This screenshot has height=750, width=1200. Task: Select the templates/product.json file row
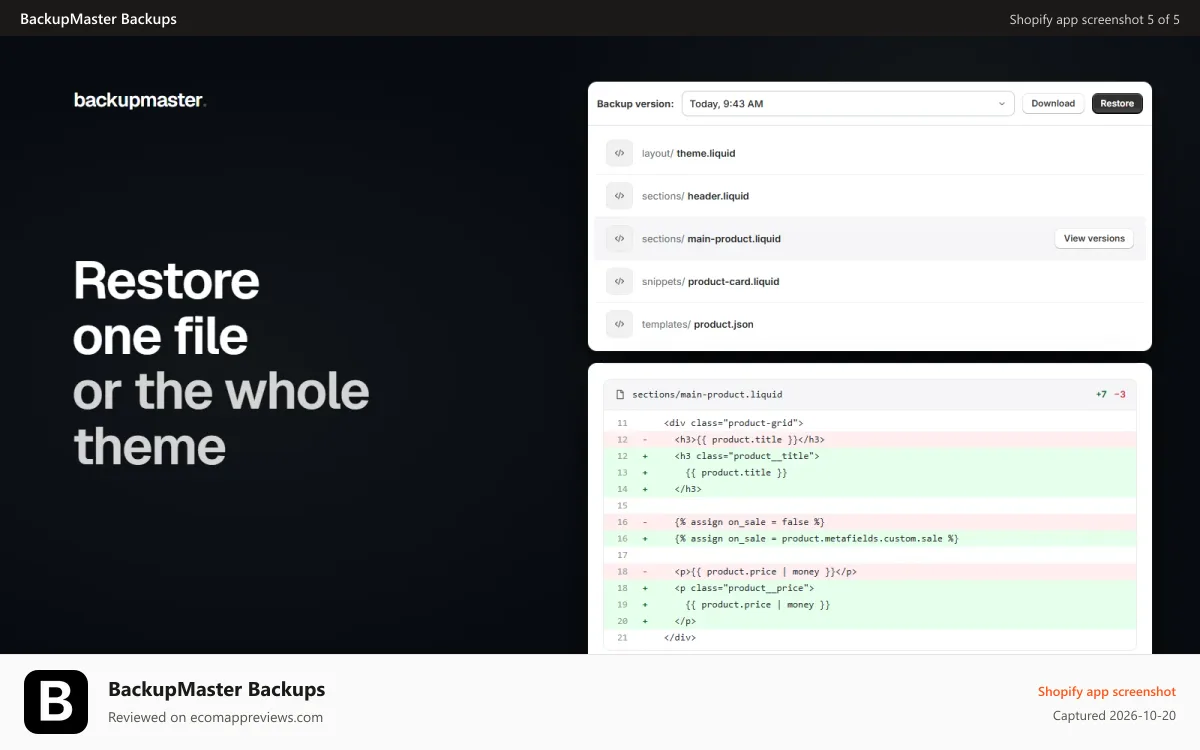point(870,324)
